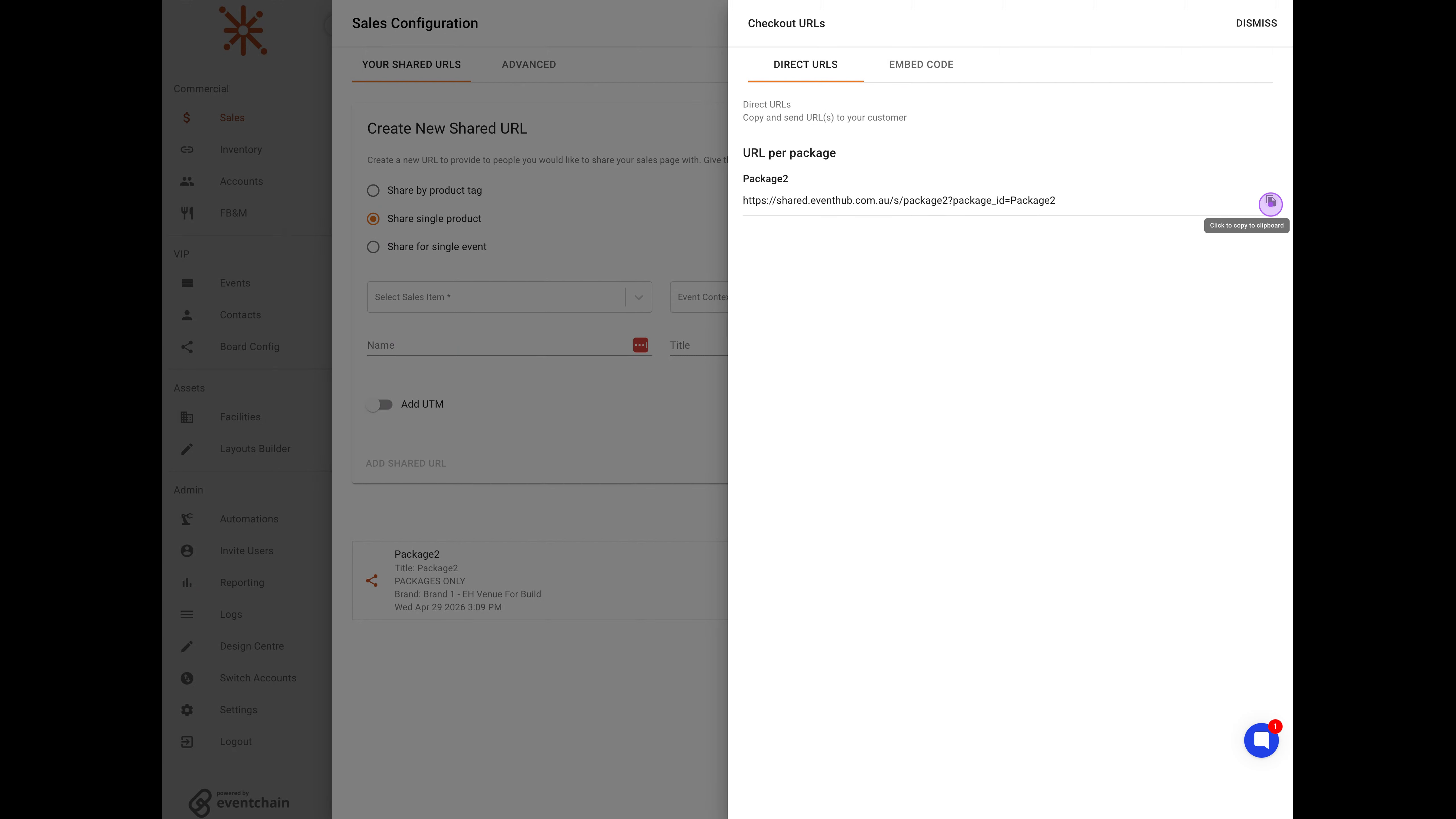Click the Contacts person icon
1456x819 pixels.
[187, 315]
